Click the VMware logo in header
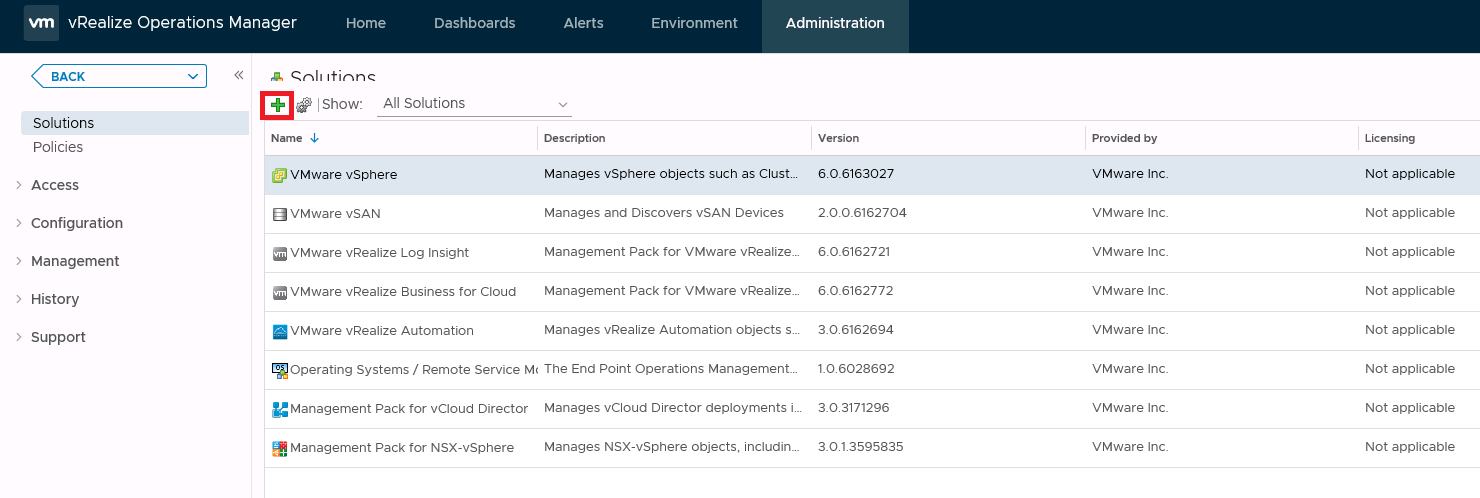 click(41, 23)
